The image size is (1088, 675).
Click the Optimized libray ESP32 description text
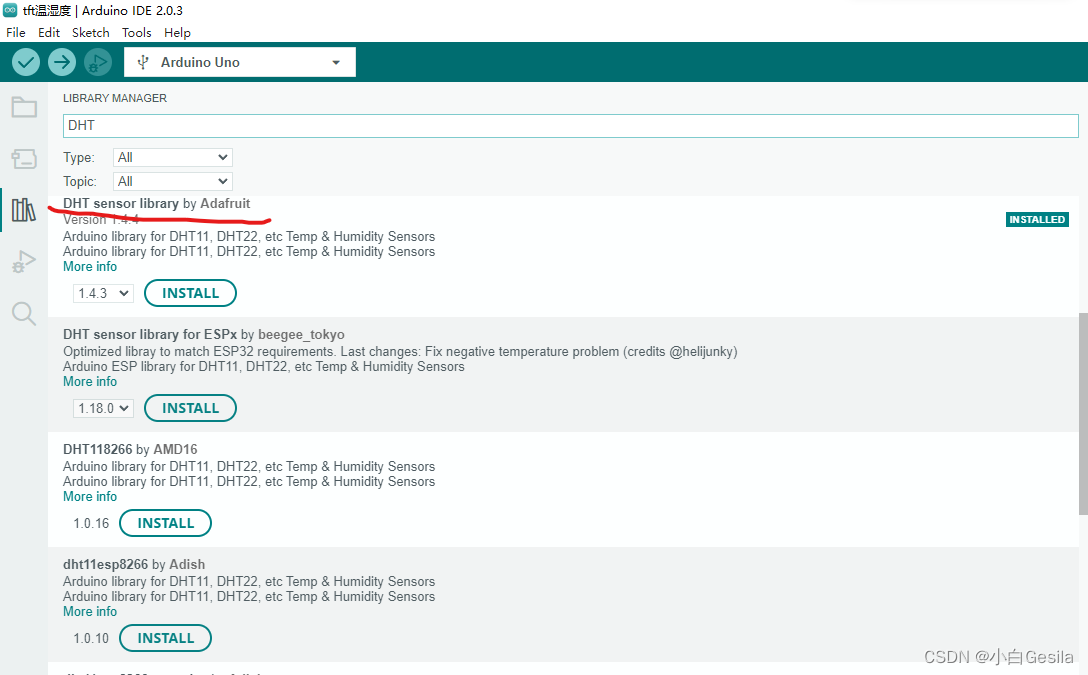[400, 352]
